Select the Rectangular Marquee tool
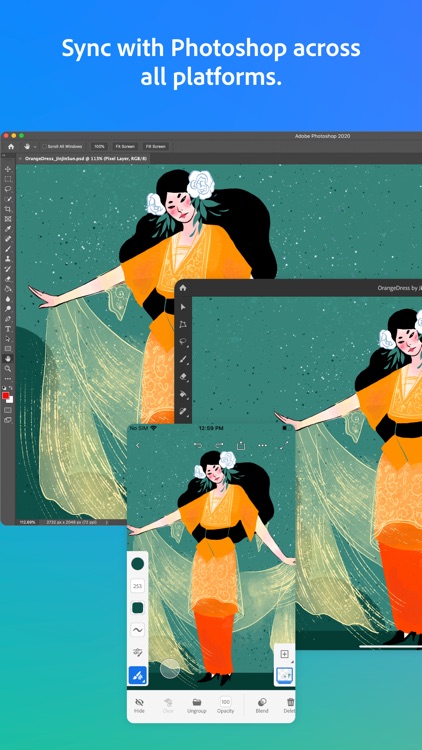 8,179
